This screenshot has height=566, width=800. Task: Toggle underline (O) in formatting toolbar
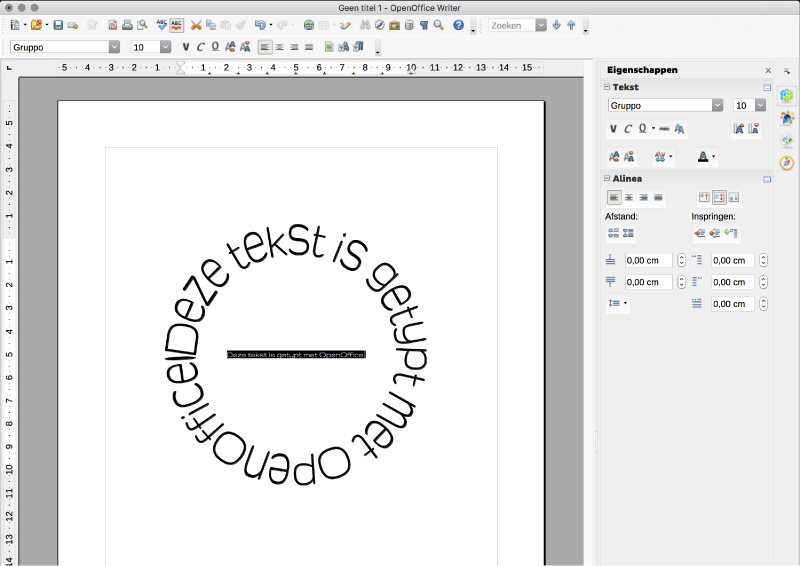(x=215, y=47)
